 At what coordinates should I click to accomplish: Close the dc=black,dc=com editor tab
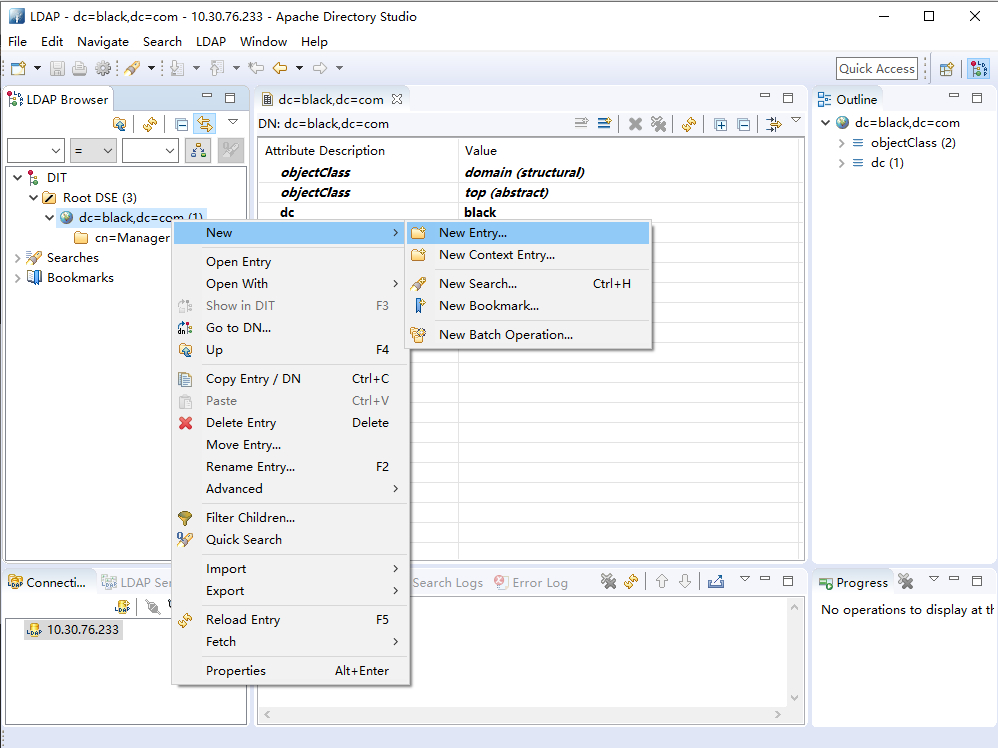(x=397, y=99)
